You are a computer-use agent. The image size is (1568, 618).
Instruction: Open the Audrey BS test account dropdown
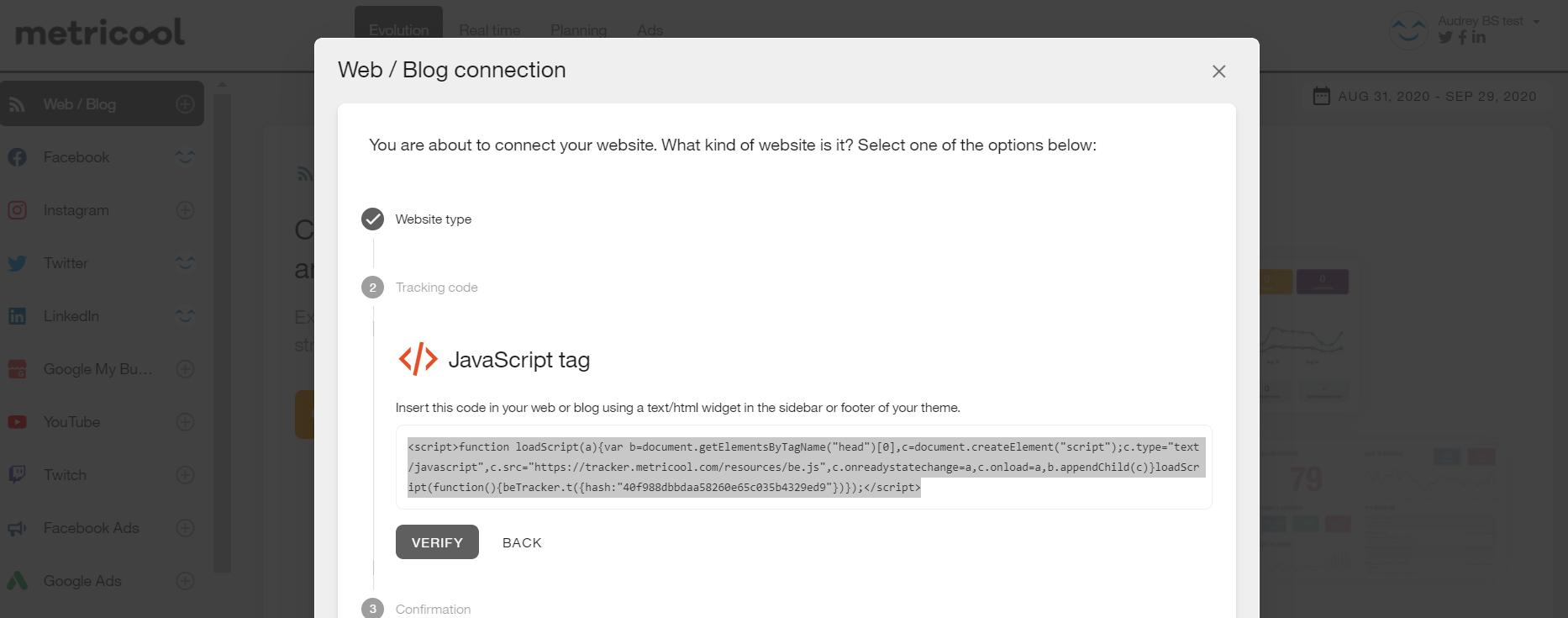pyautogui.click(x=1488, y=22)
